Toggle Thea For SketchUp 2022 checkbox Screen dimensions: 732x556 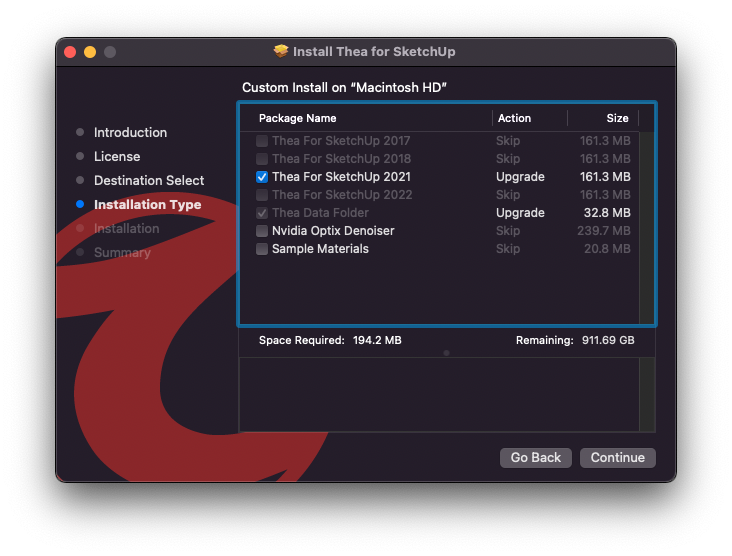point(262,195)
